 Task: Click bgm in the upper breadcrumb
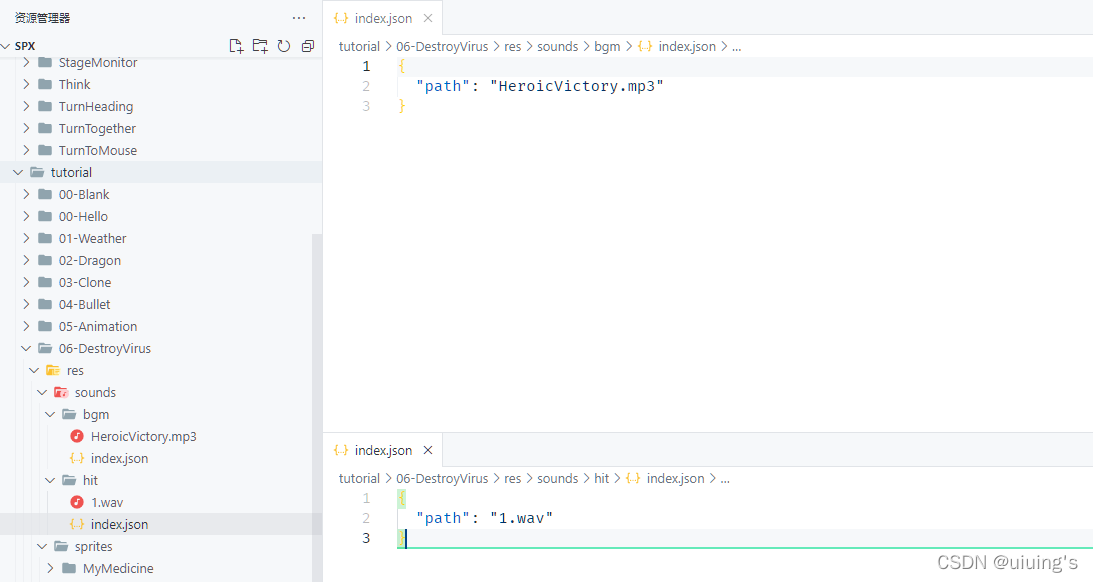[607, 47]
